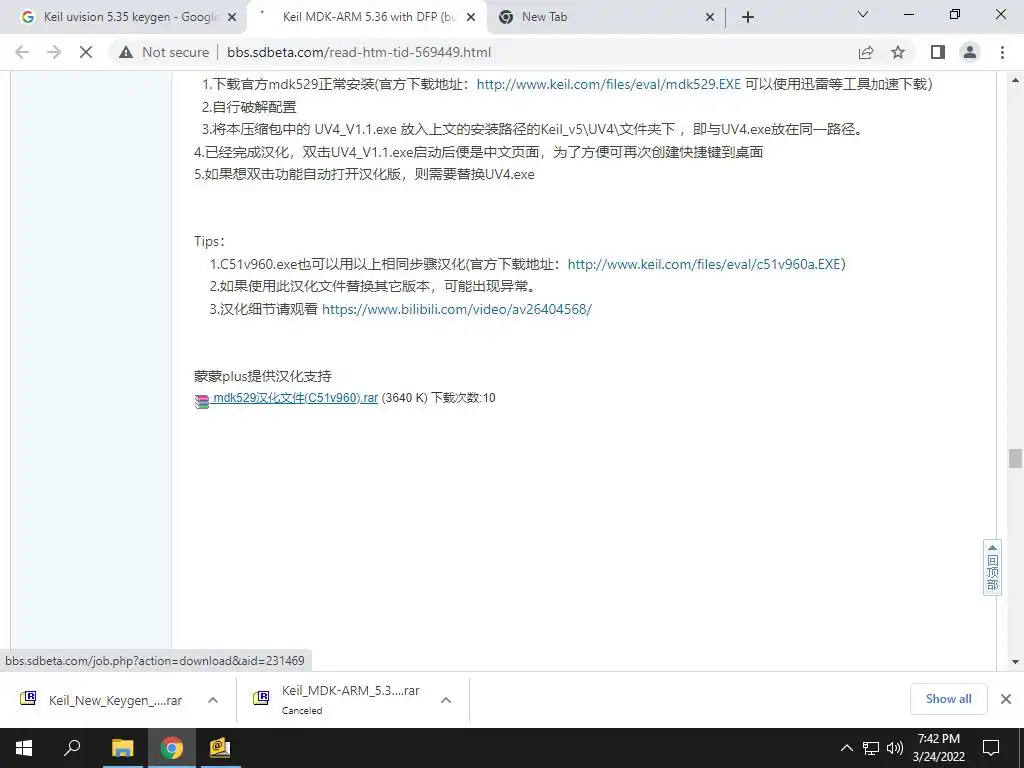Click the scrollbar up arrow

(1015, 80)
